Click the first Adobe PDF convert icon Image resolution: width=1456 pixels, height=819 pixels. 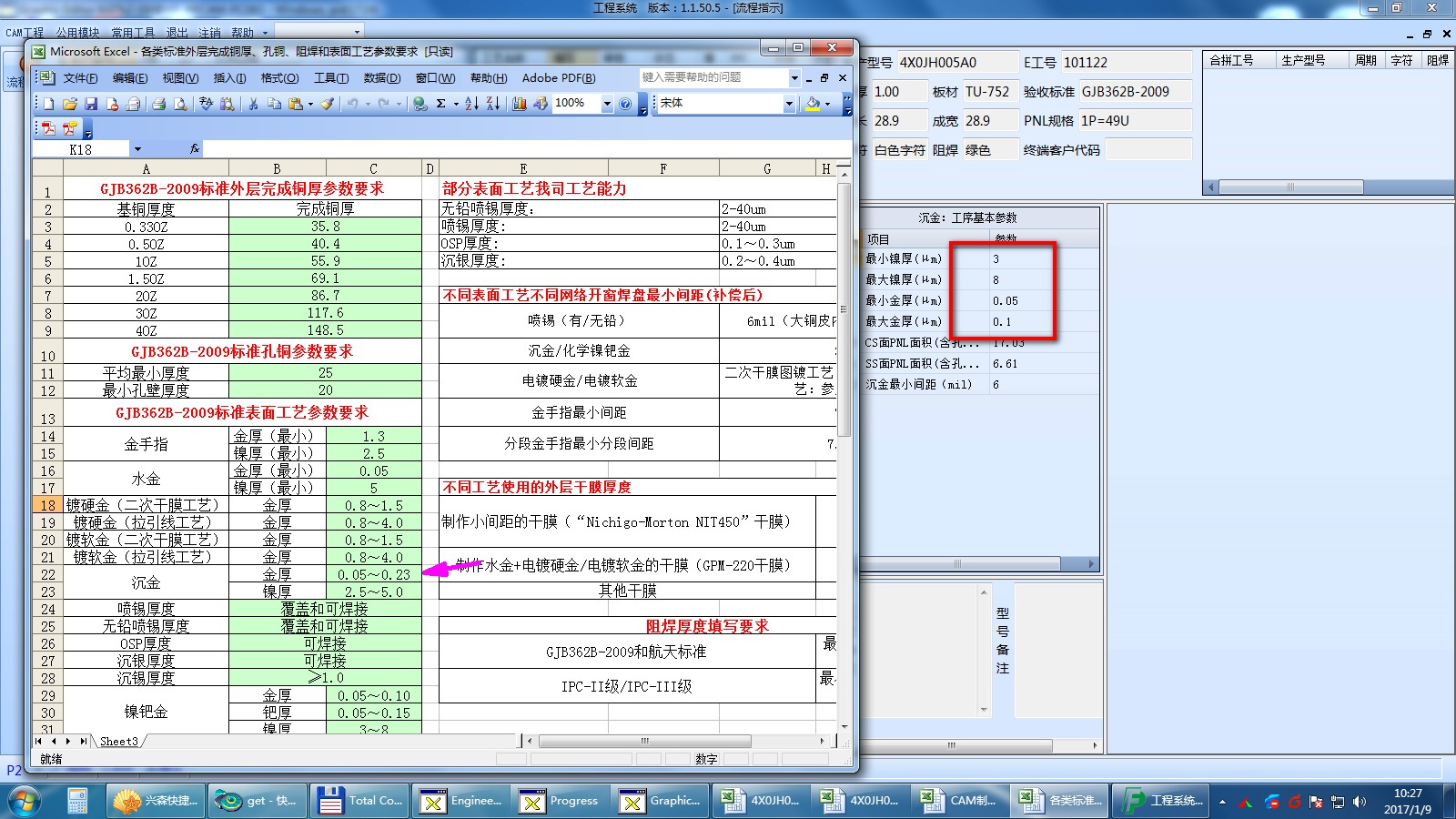49,129
